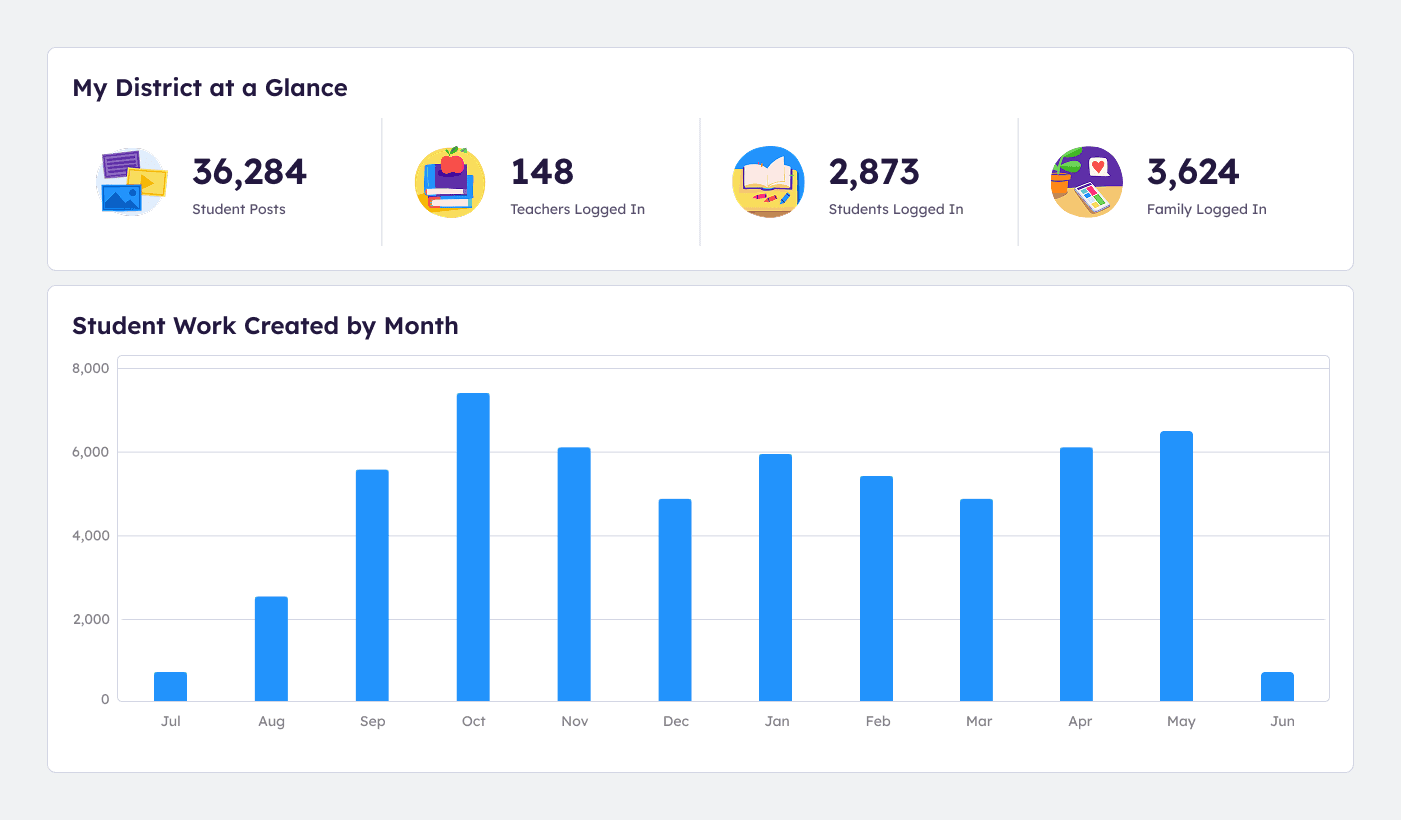The image size is (1401, 820).
Task: Click the Jun axis label
Action: pyautogui.click(x=1282, y=720)
